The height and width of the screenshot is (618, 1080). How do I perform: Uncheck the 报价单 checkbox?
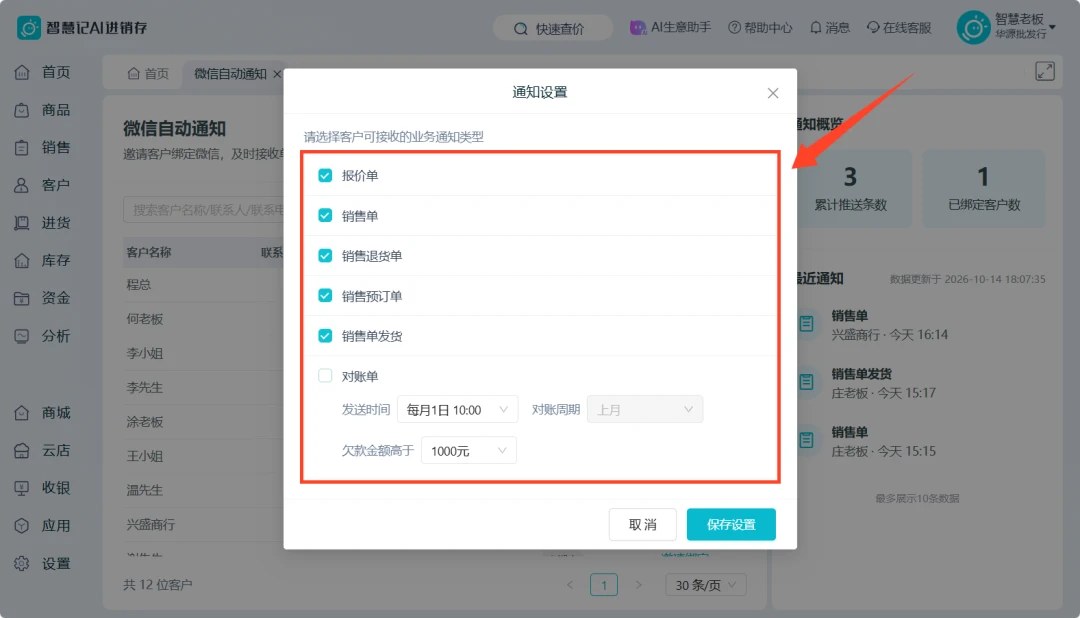(x=325, y=176)
